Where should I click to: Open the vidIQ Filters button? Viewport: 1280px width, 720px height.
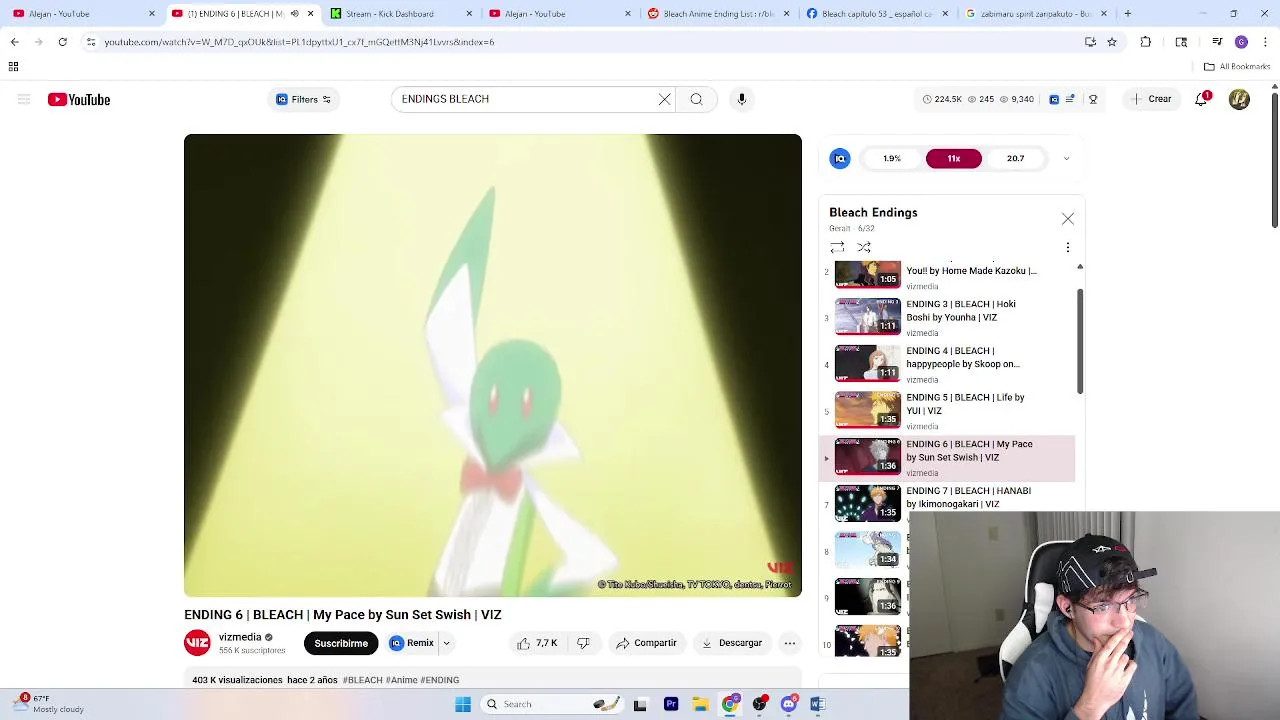coord(303,99)
